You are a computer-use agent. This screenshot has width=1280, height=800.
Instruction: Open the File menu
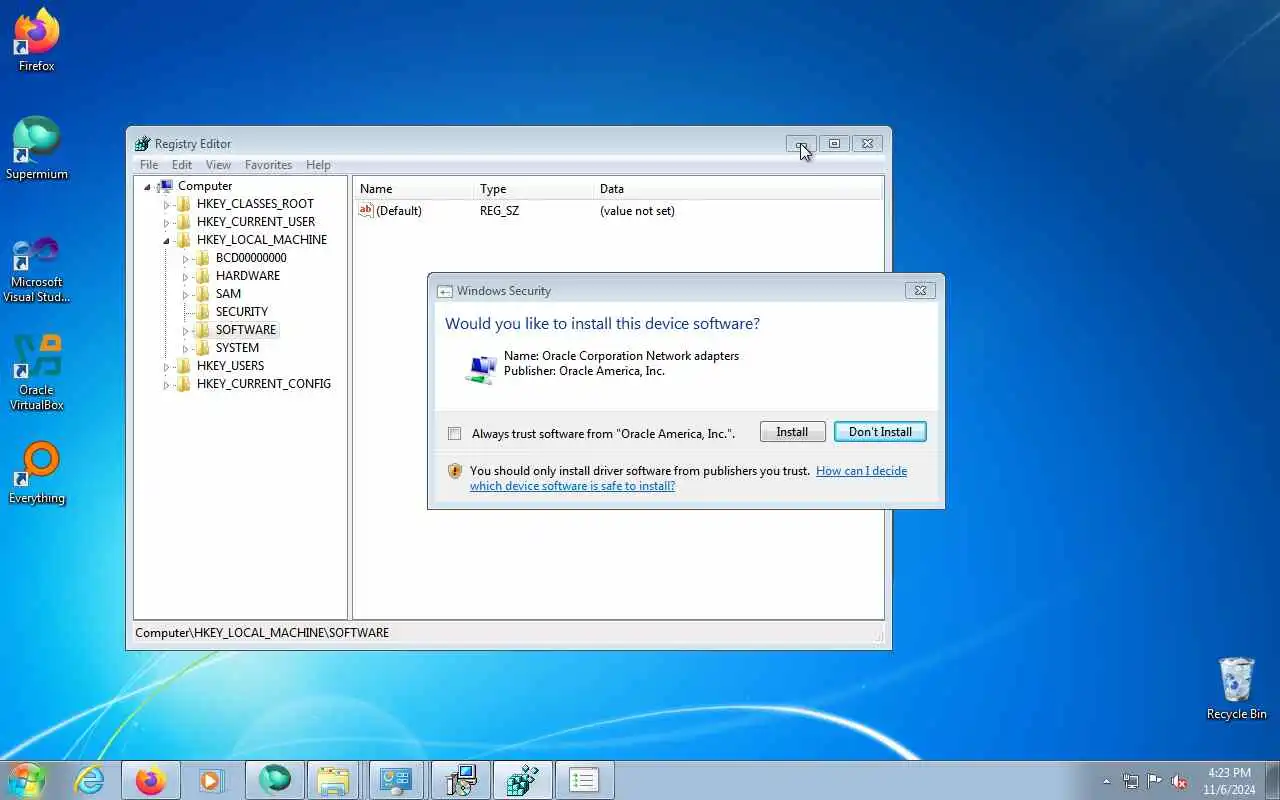click(149, 165)
